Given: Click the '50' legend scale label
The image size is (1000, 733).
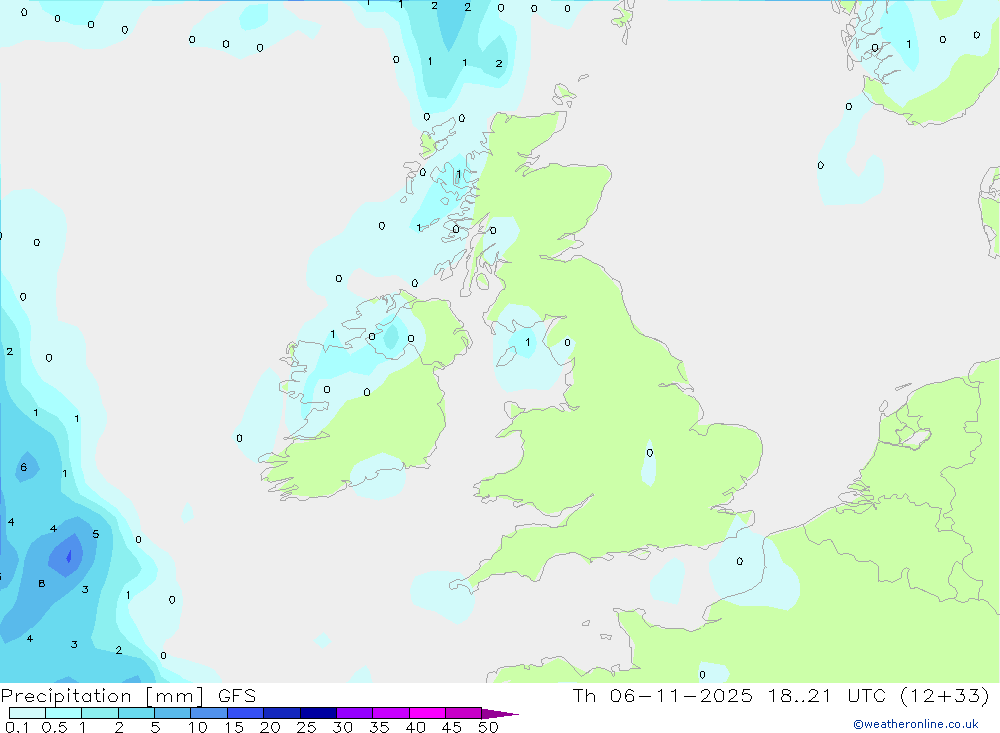Looking at the screenshot, I should point(488,727).
